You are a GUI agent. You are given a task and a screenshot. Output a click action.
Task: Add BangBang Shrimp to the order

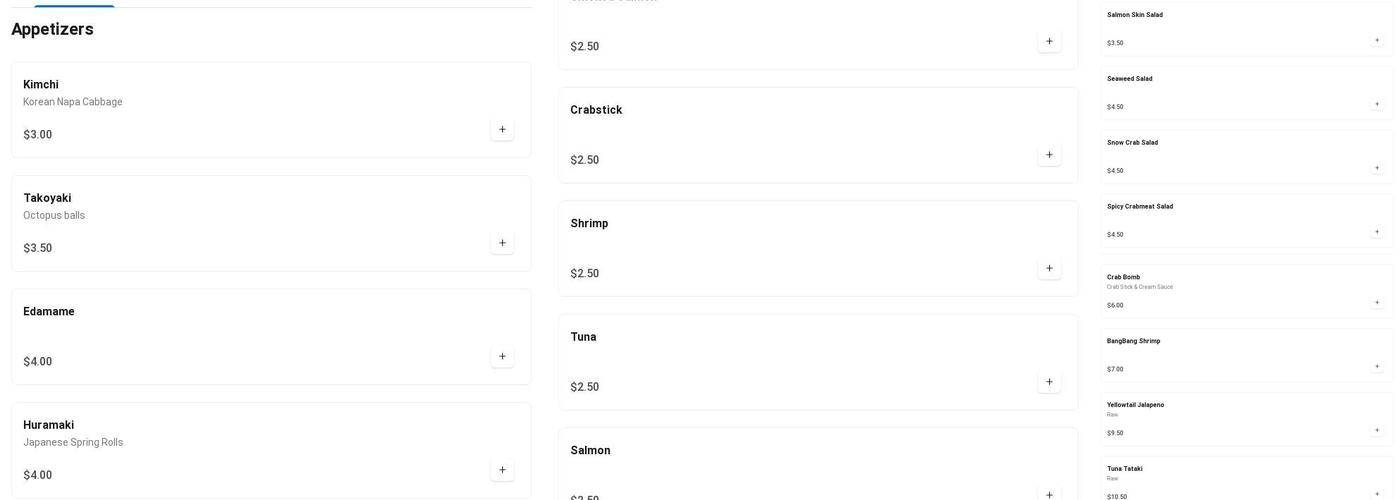pyautogui.click(x=1377, y=366)
